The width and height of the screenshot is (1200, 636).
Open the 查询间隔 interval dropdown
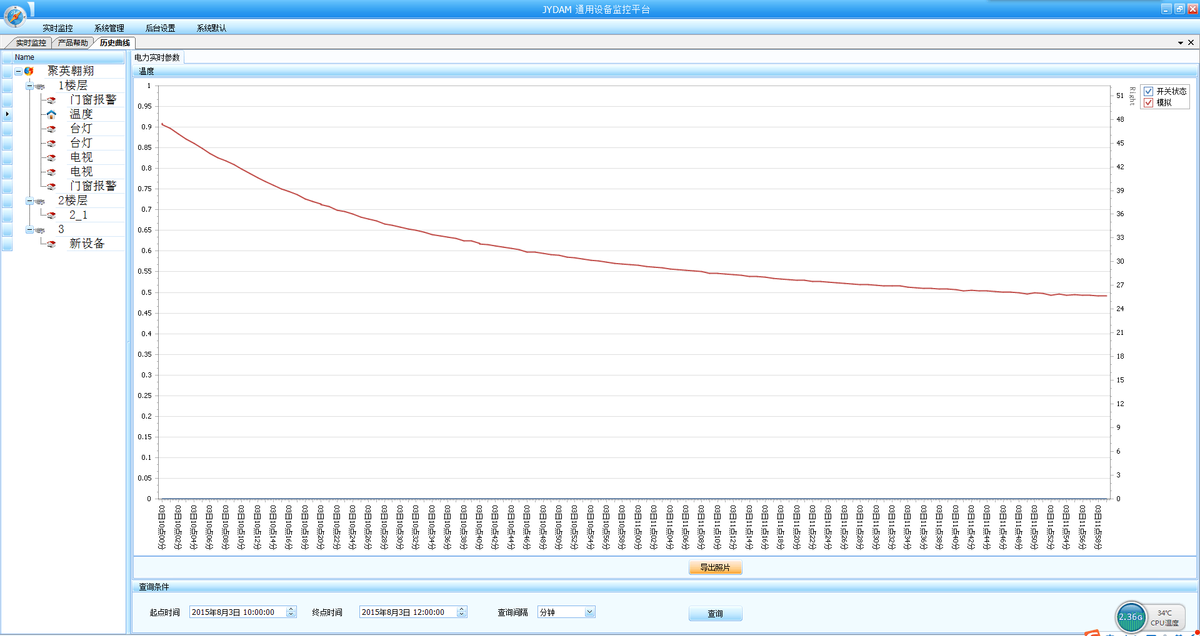click(589, 612)
